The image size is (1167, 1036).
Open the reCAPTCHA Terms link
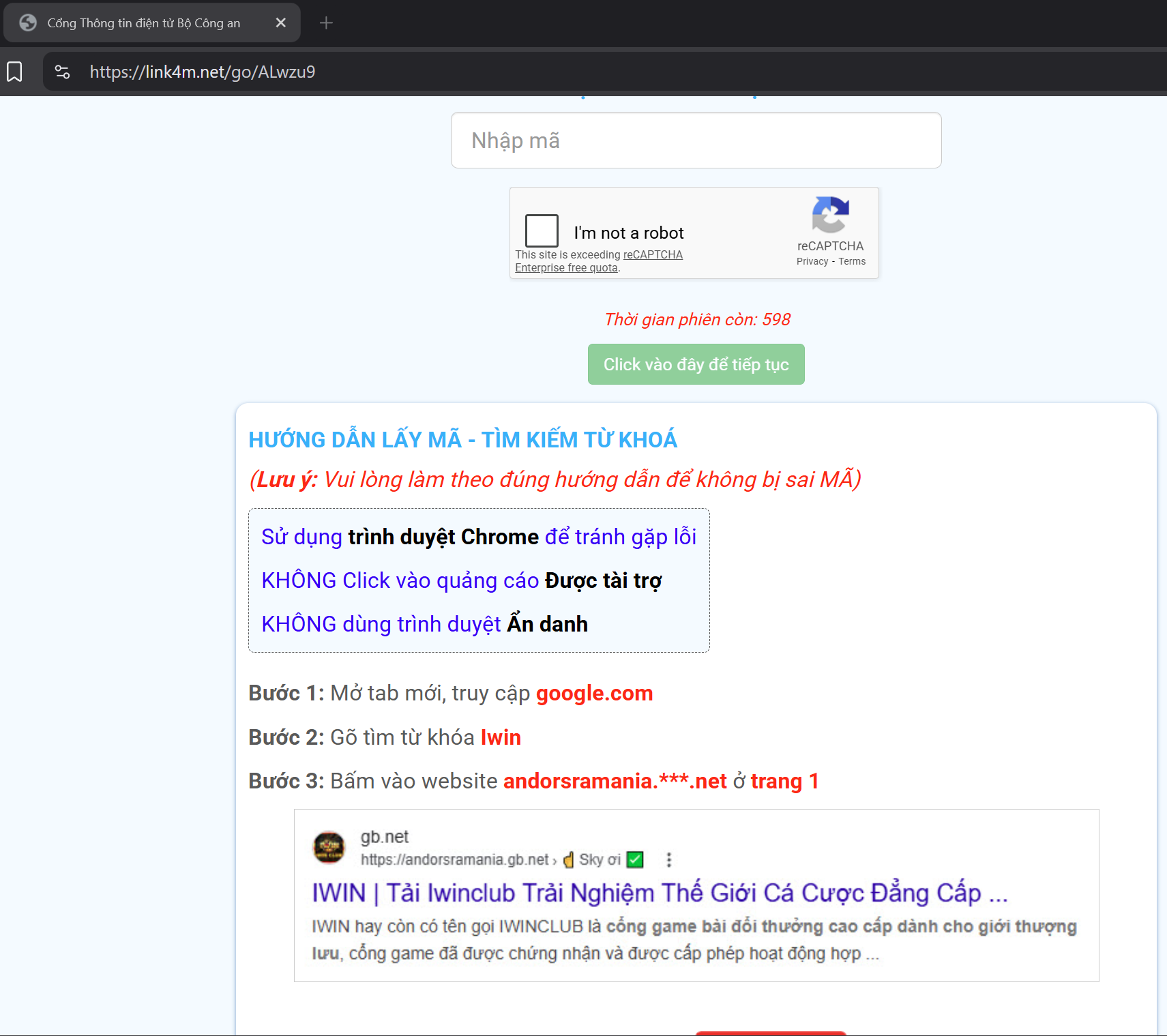click(x=852, y=261)
